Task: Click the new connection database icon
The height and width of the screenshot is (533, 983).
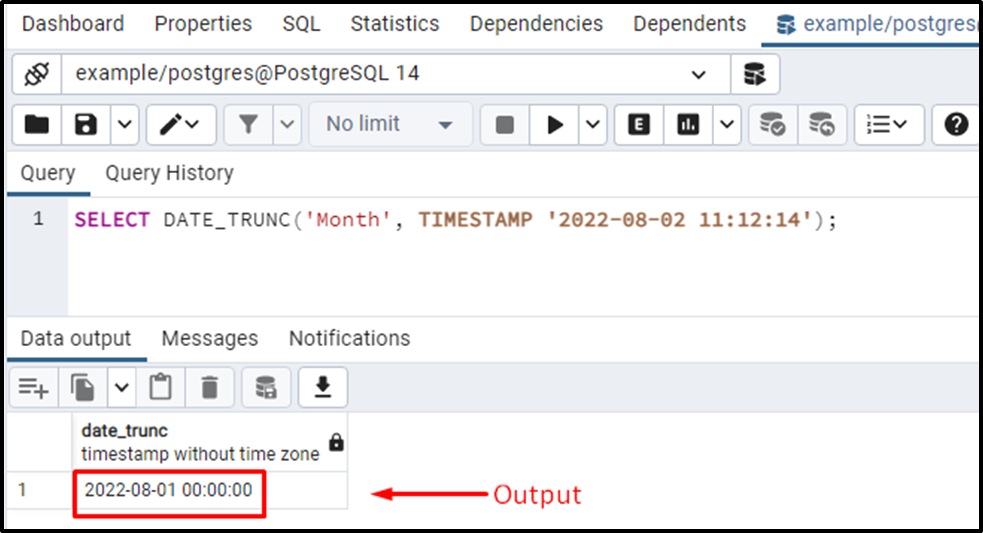Action: (x=755, y=74)
